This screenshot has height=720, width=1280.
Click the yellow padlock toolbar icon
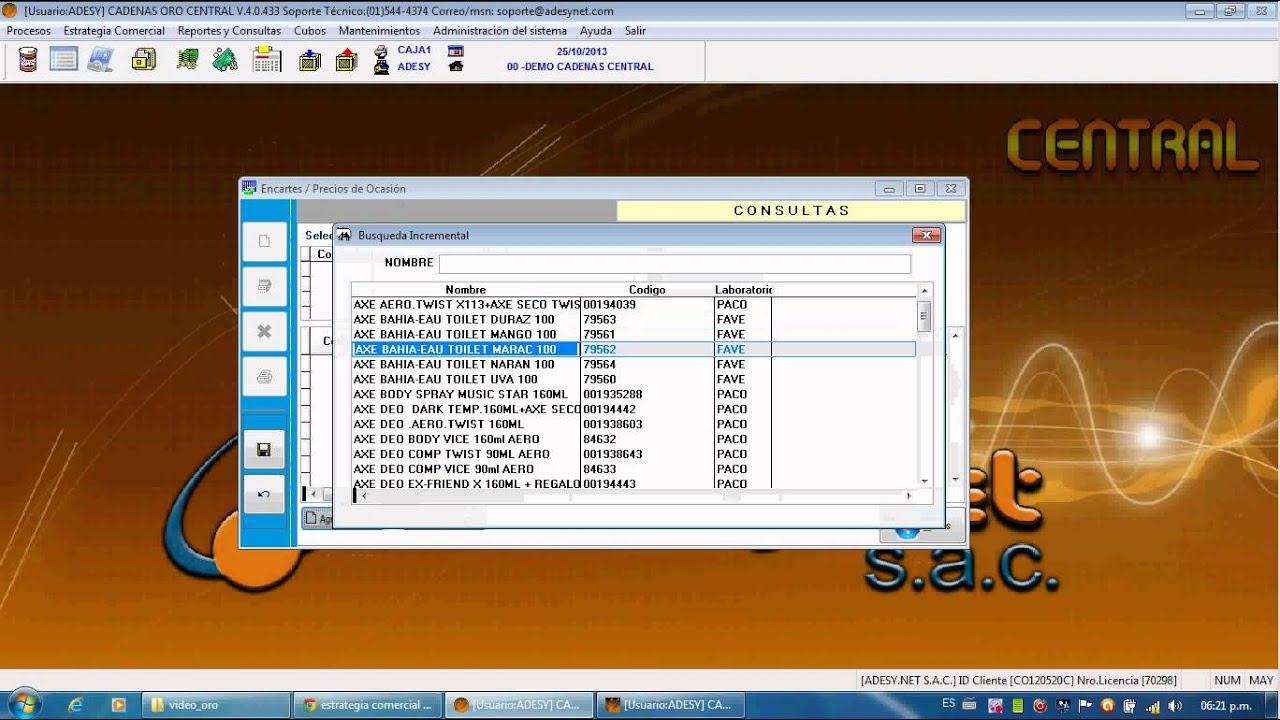point(144,60)
